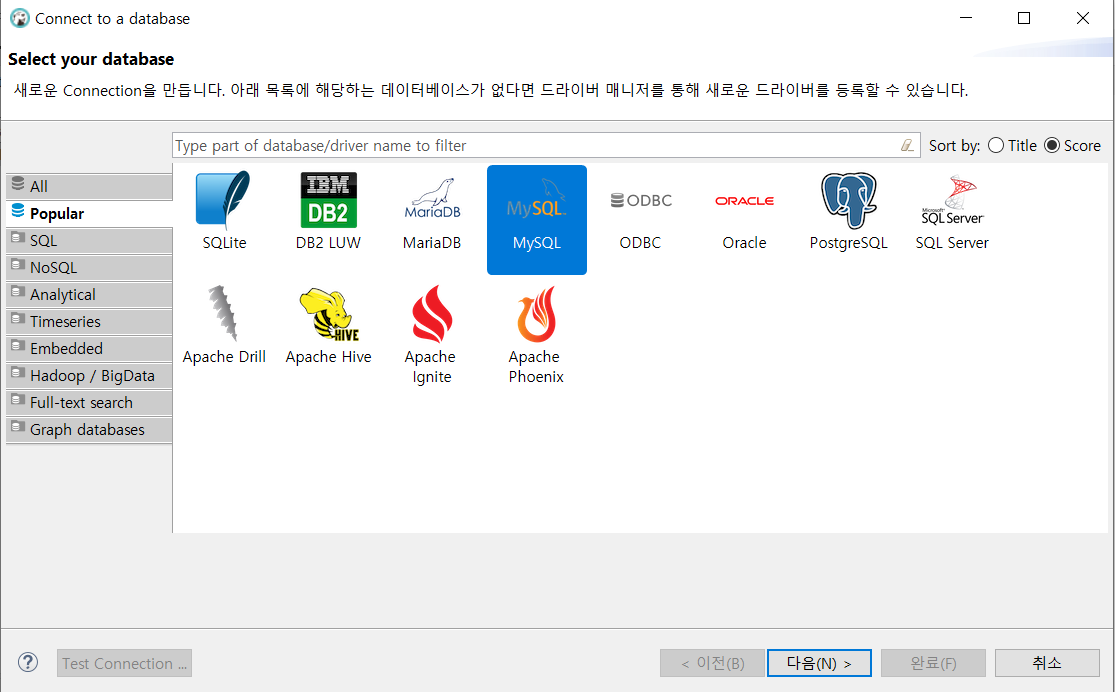Show the All databases category
The width and height of the screenshot is (1115, 692).
click(89, 186)
